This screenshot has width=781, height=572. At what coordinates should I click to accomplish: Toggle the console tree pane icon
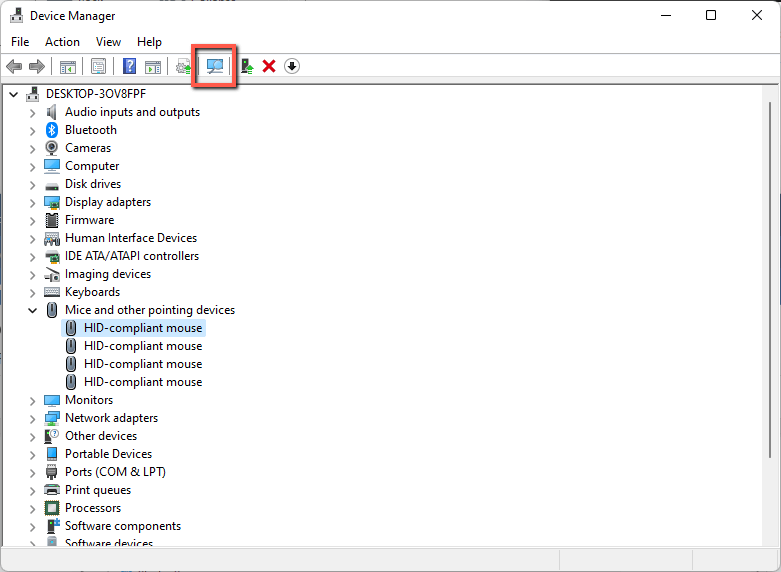coord(68,66)
